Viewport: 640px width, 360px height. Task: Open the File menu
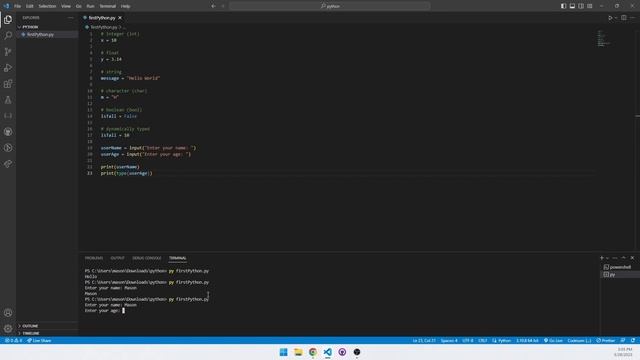click(x=18, y=6)
